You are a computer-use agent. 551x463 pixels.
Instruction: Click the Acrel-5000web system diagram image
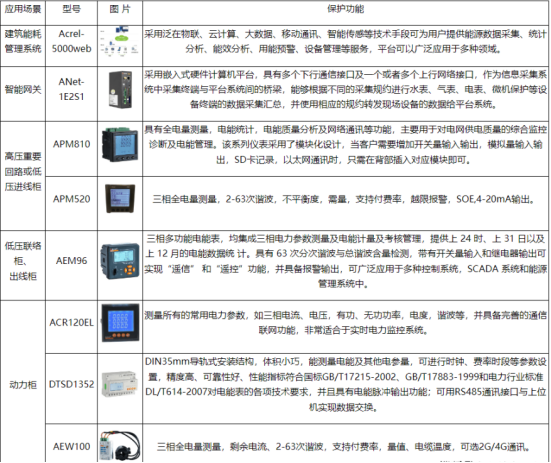[119, 41]
